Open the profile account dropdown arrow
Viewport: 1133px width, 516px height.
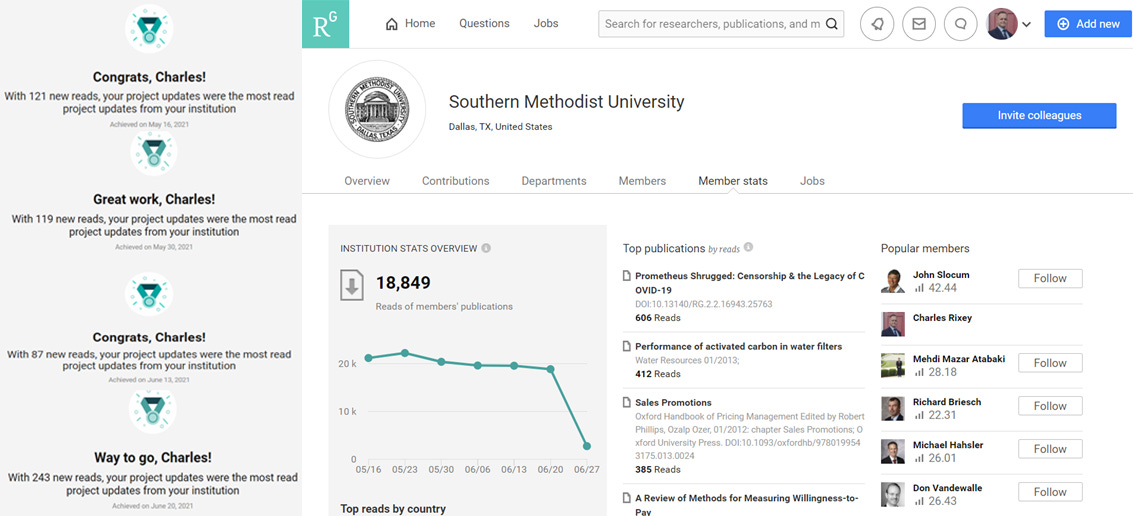(1027, 25)
